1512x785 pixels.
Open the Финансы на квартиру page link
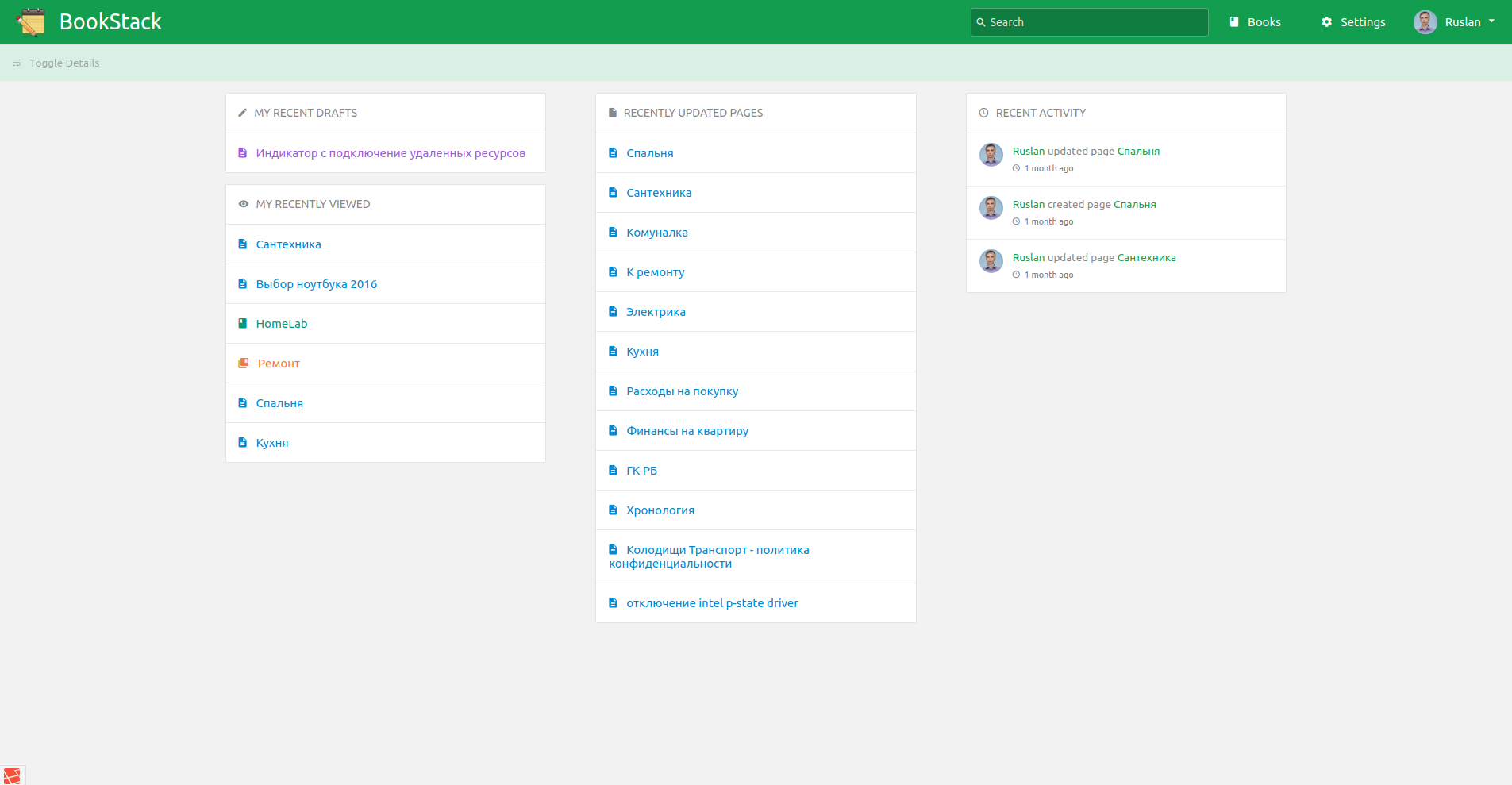[x=687, y=431]
